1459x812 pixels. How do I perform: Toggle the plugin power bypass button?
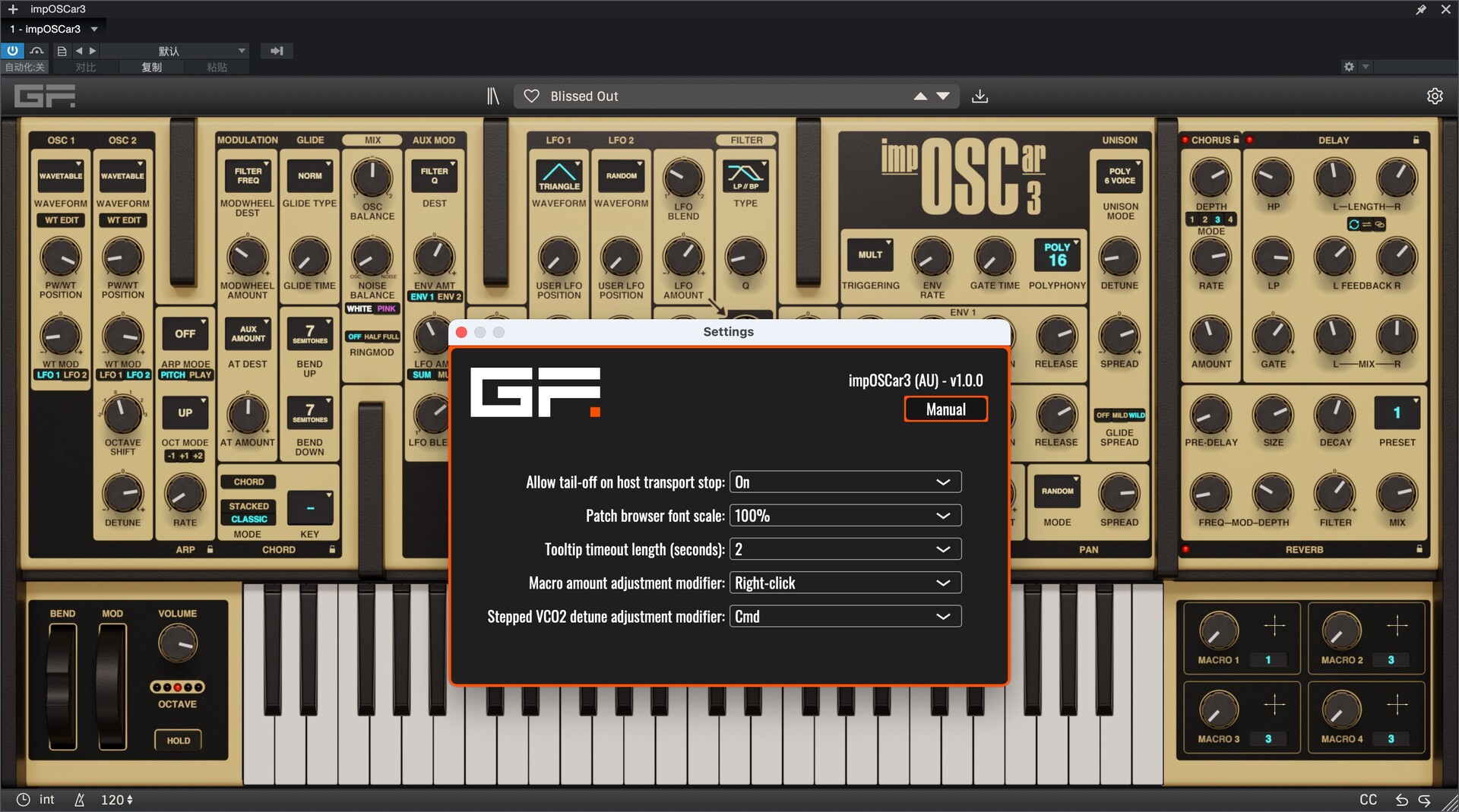tap(13, 51)
